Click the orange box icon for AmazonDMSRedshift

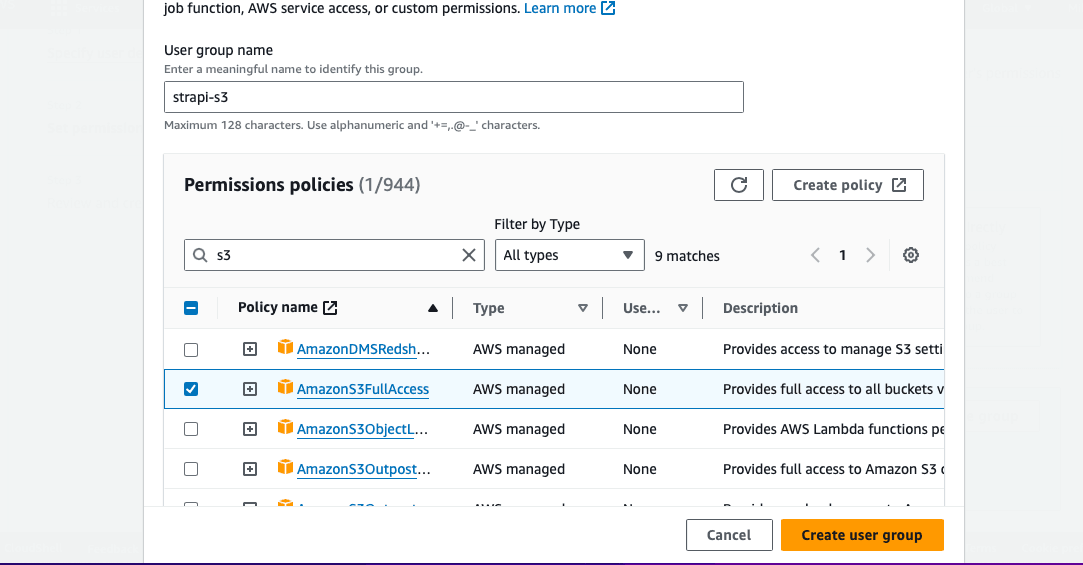click(285, 347)
